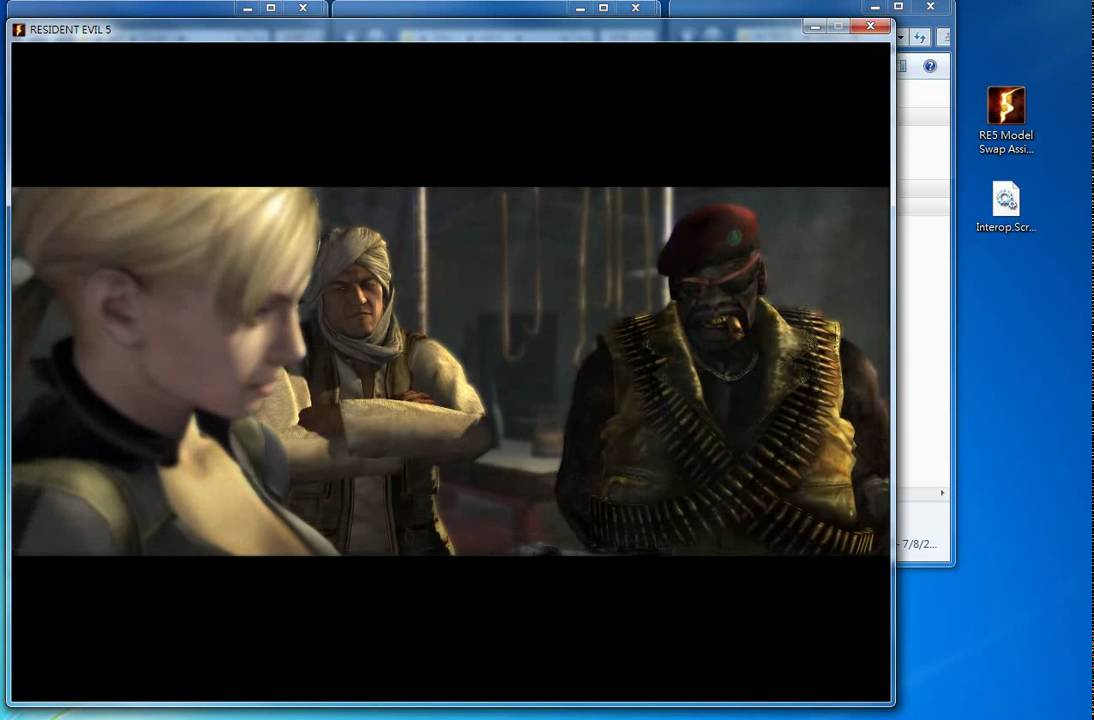Click the refresh button in the Explorer address bar

coord(920,38)
